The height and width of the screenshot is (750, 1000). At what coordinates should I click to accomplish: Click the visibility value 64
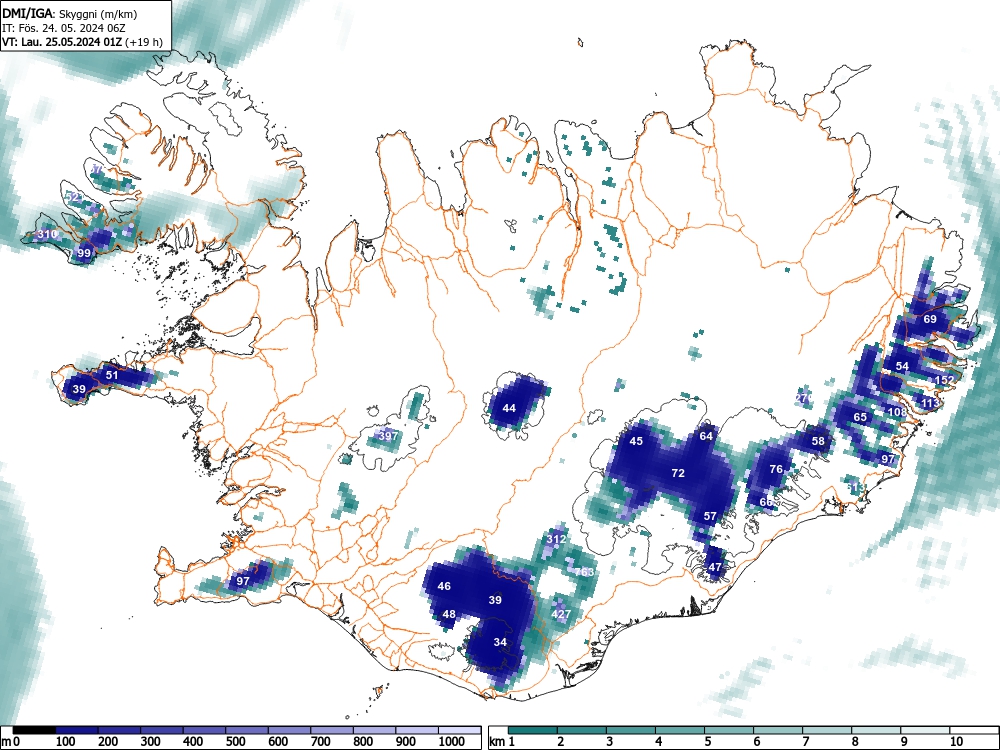pos(706,436)
